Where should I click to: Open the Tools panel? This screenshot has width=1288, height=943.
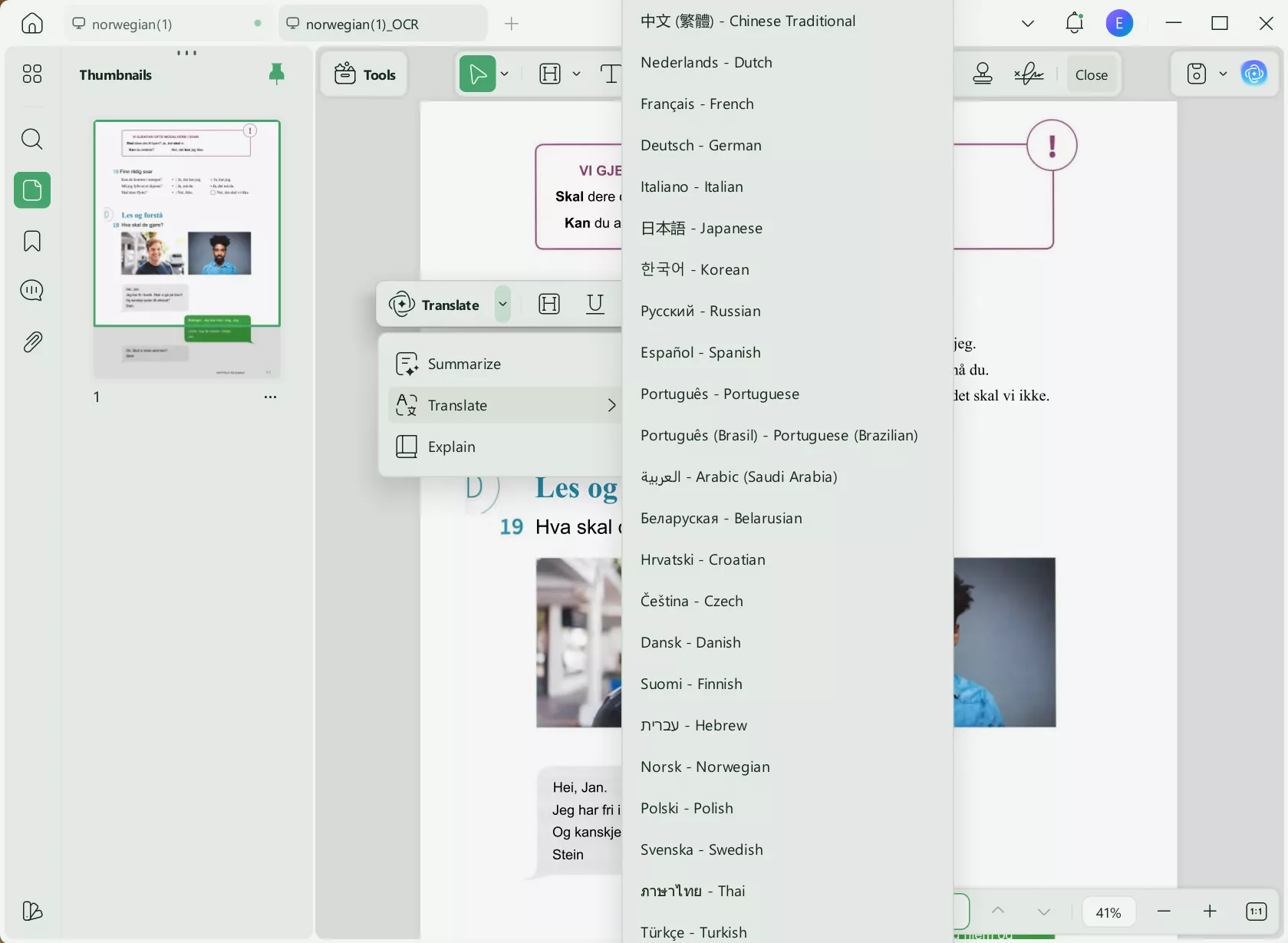coord(364,74)
